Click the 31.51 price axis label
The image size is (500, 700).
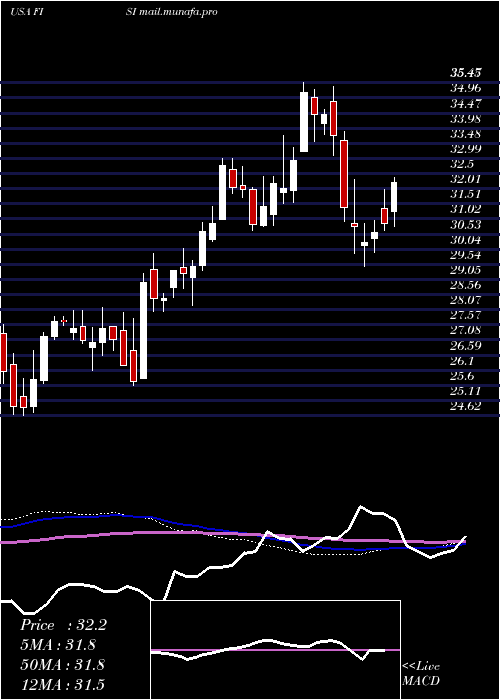(466, 194)
